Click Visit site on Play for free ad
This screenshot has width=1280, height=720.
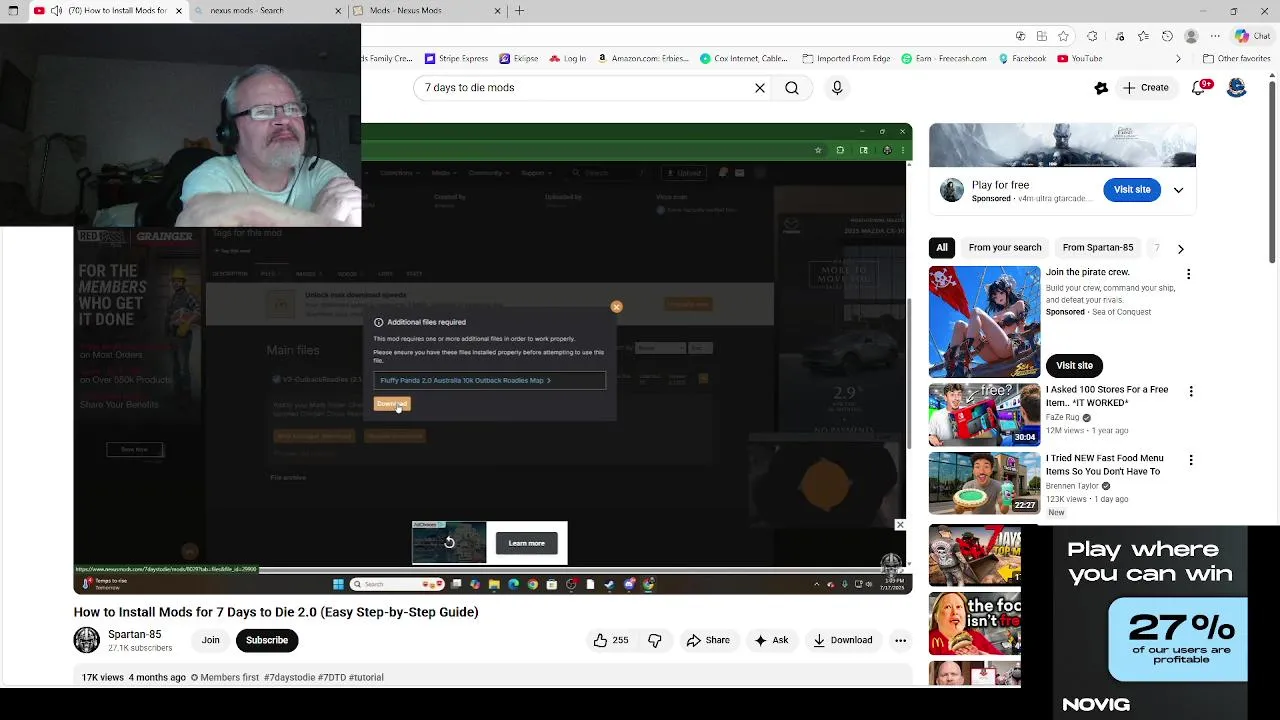point(1132,190)
